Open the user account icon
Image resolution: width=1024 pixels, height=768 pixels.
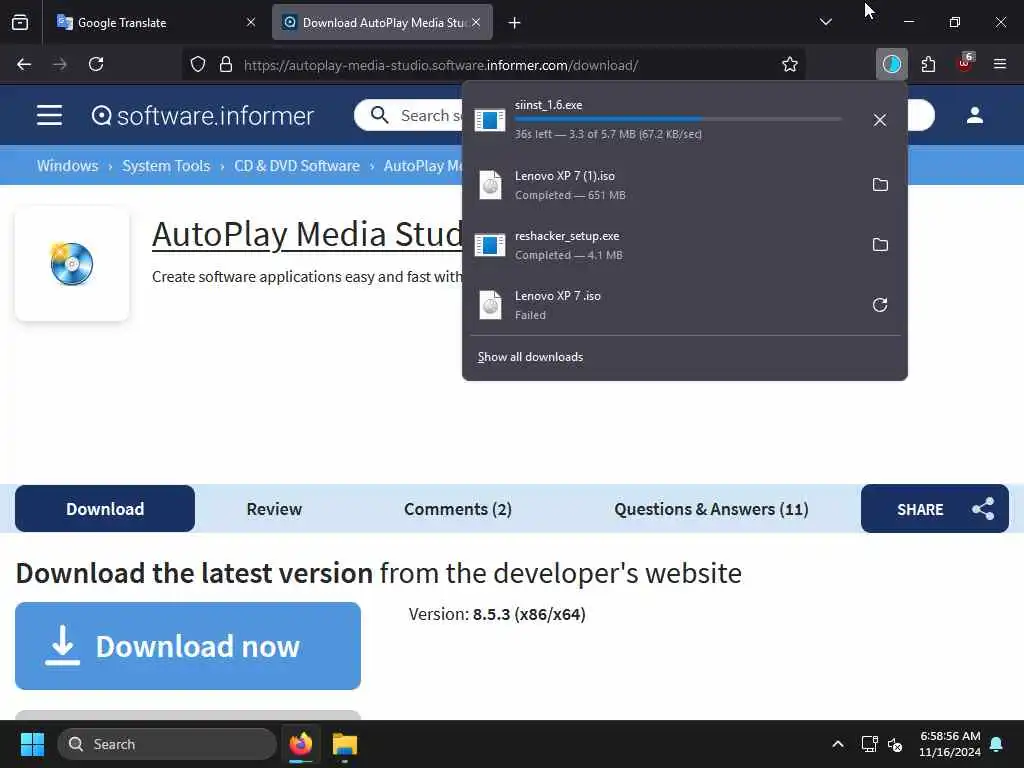tap(974, 116)
